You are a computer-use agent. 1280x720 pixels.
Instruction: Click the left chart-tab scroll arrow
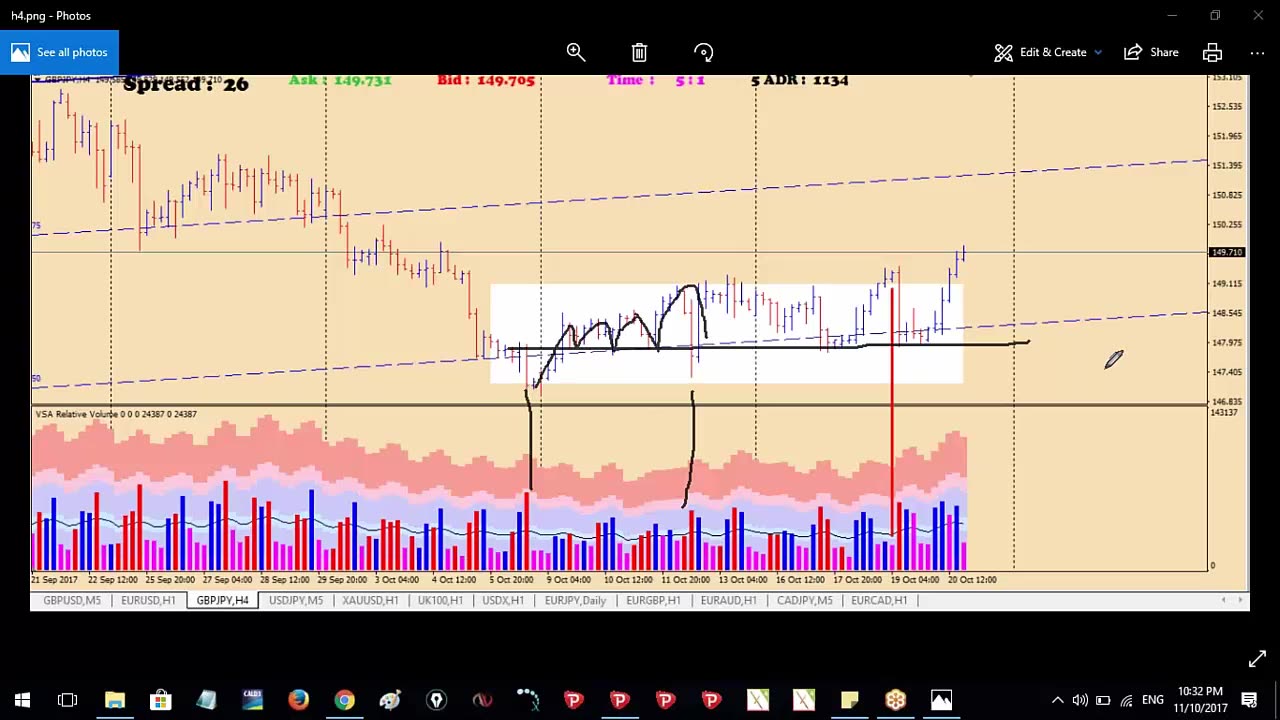click(1224, 600)
